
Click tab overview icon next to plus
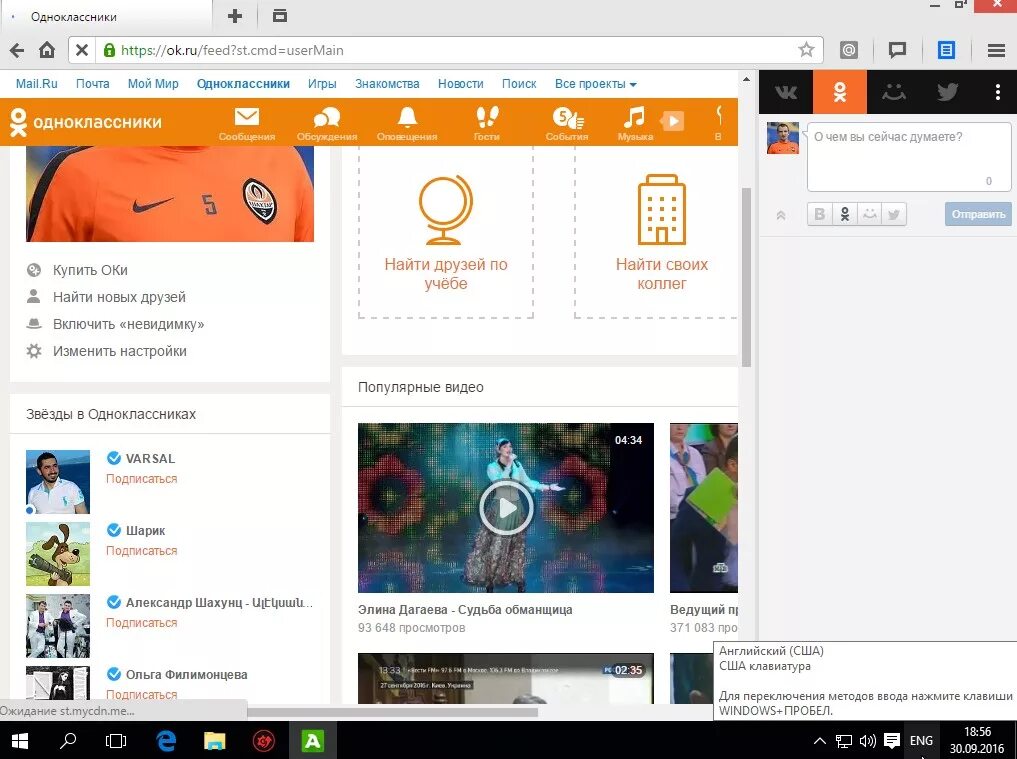point(280,16)
